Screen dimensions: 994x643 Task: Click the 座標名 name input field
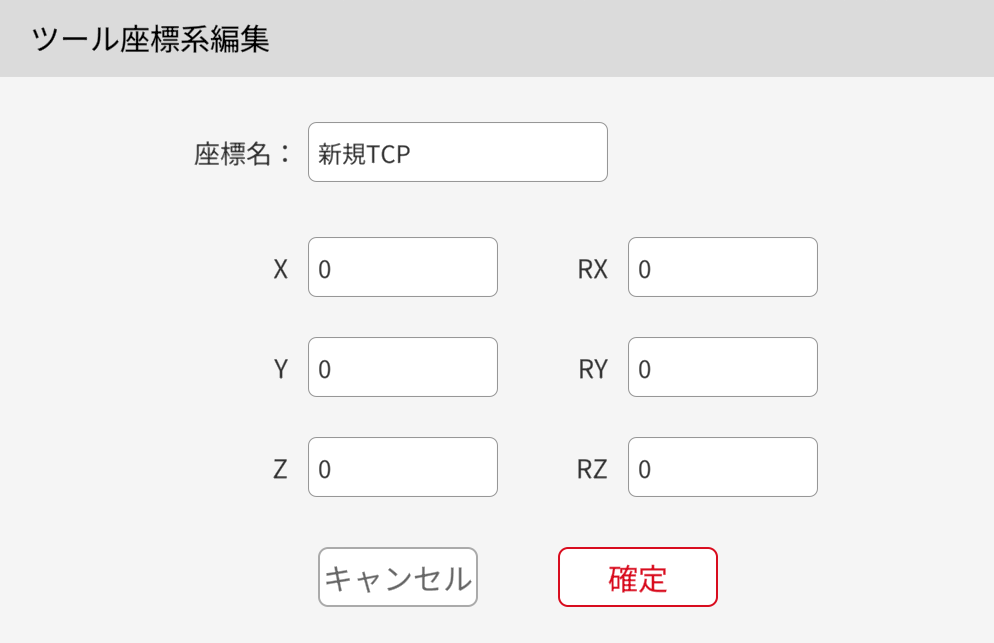[457, 152]
